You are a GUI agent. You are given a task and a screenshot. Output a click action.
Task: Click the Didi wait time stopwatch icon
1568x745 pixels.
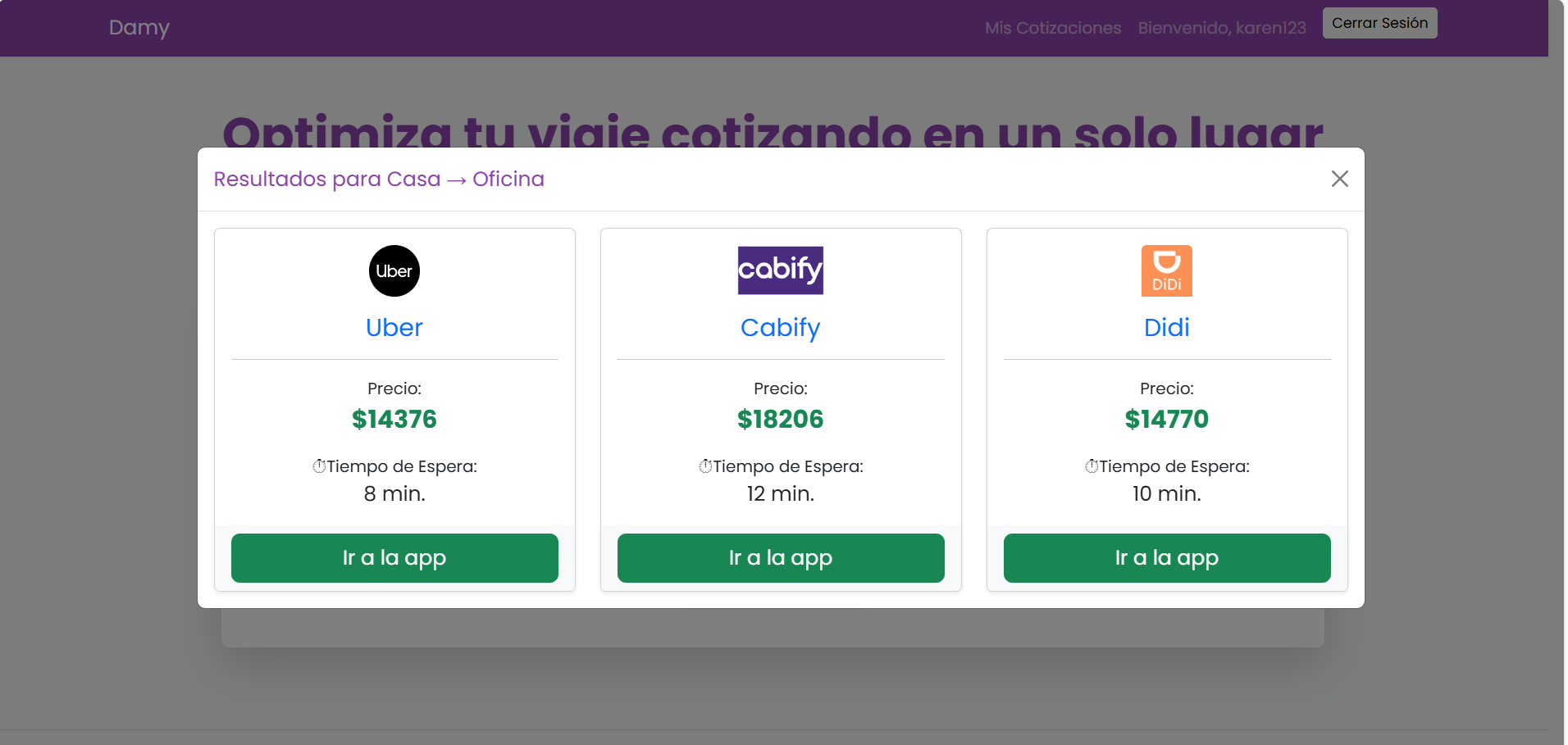(1092, 466)
